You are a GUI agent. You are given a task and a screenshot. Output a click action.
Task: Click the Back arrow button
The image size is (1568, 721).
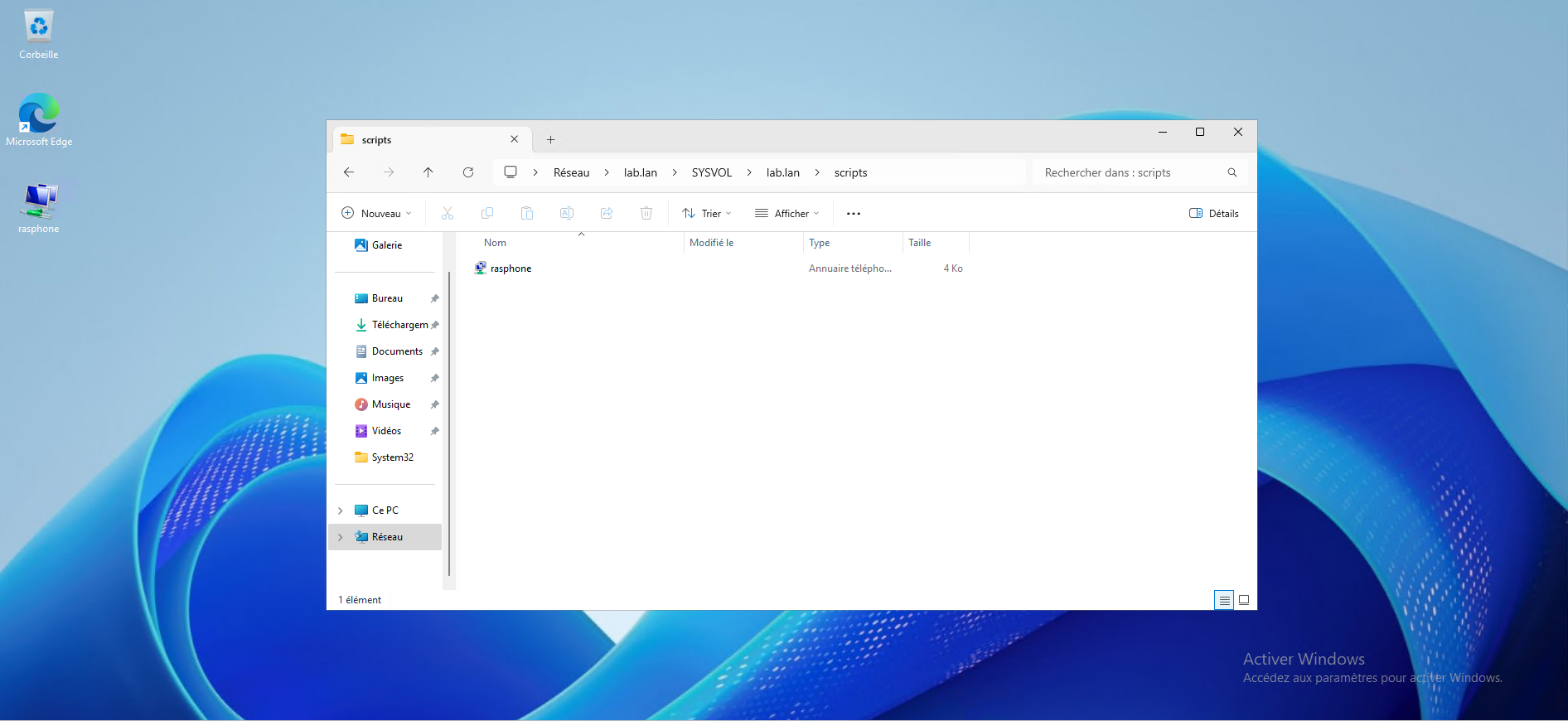349,172
